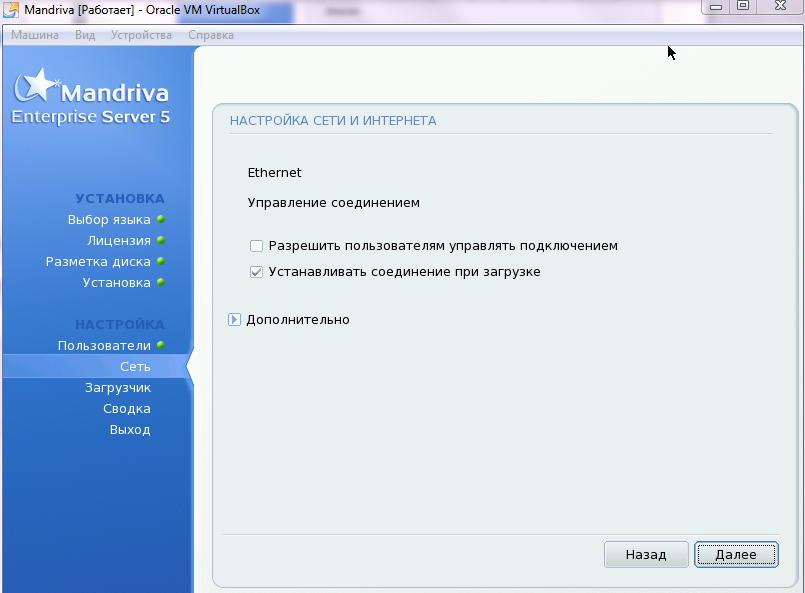Open the Справка menu
Image resolution: width=805 pixels, height=593 pixels.
[210, 35]
